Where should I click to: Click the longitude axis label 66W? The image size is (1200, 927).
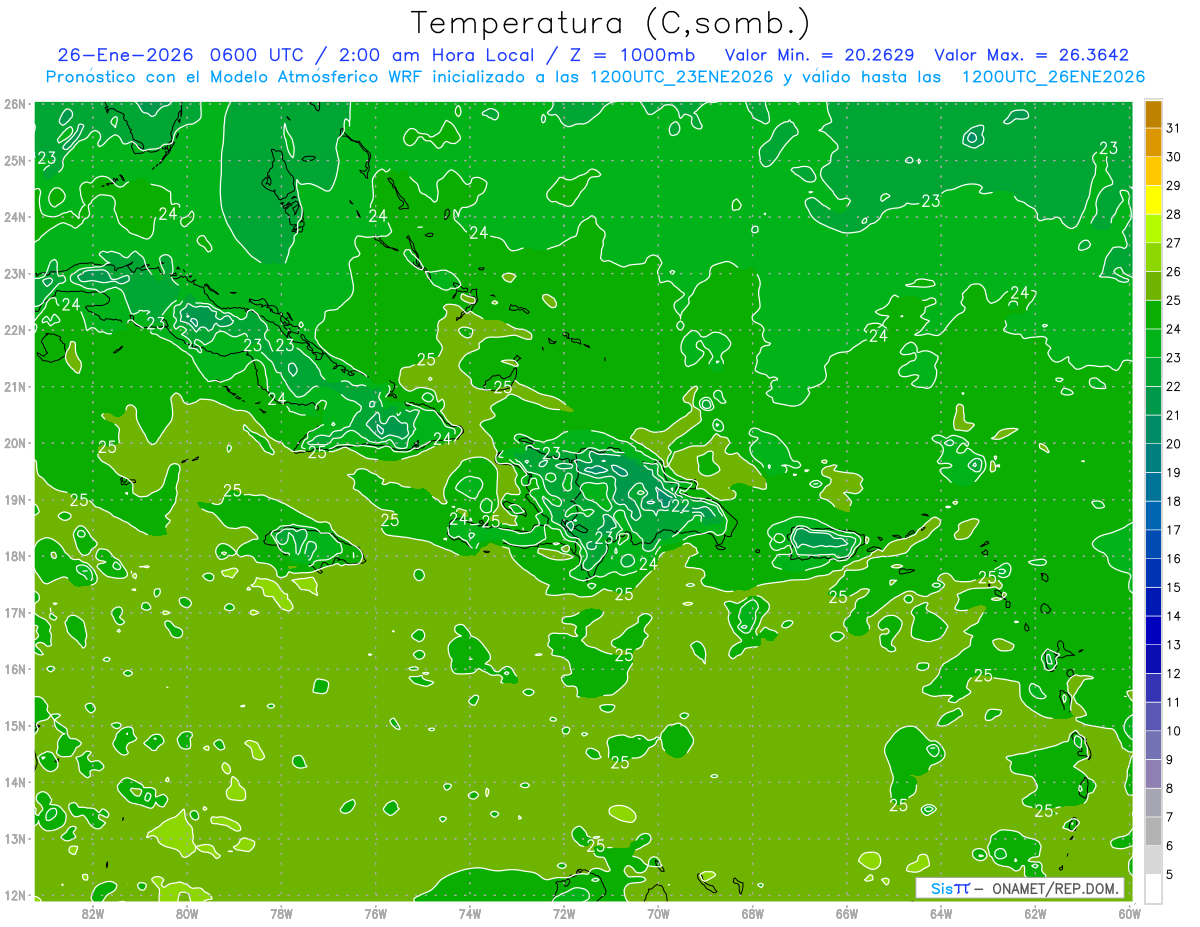[846, 913]
